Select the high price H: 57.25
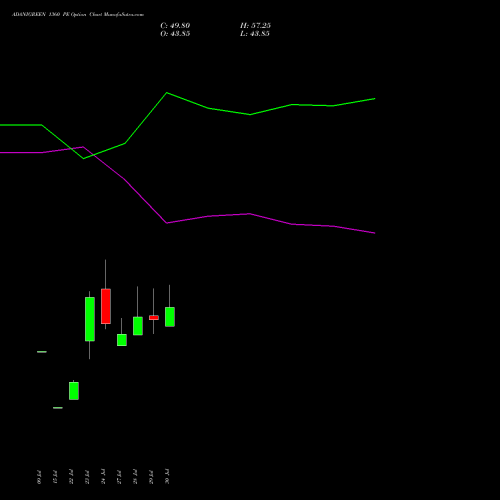Image resolution: width=500 pixels, height=500 pixels. point(255,26)
